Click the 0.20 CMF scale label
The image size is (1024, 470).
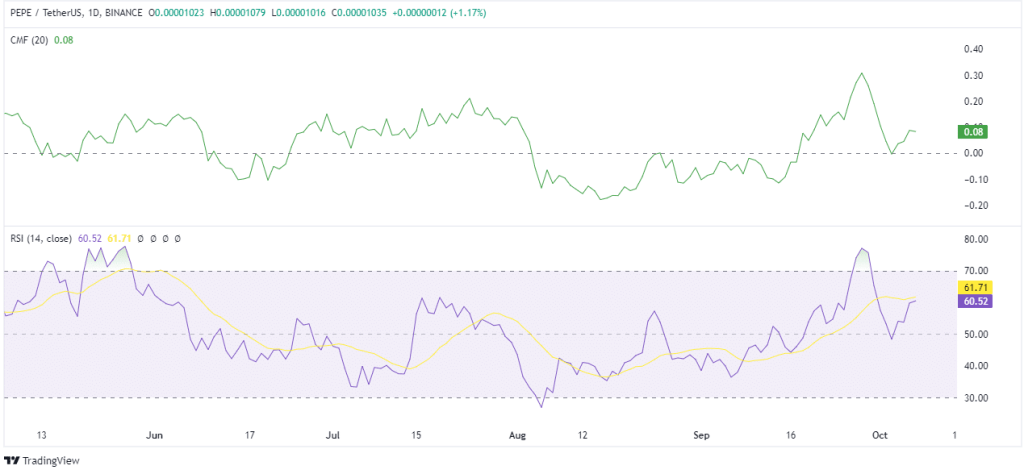tap(973, 101)
